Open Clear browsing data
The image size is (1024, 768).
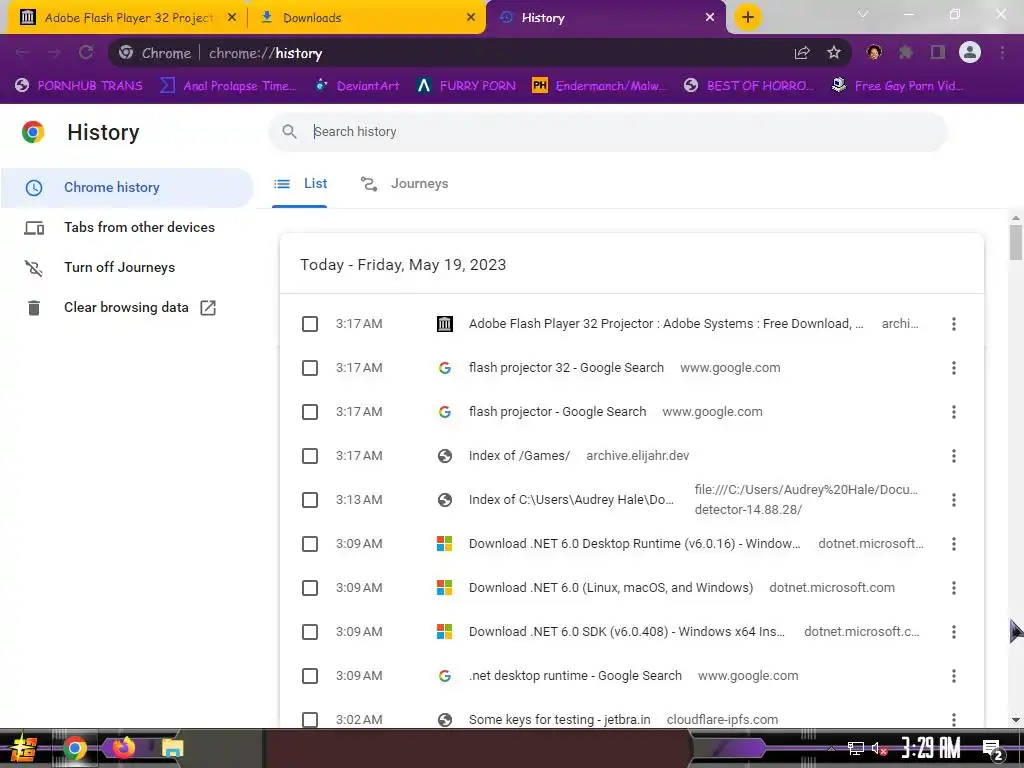coord(127,308)
